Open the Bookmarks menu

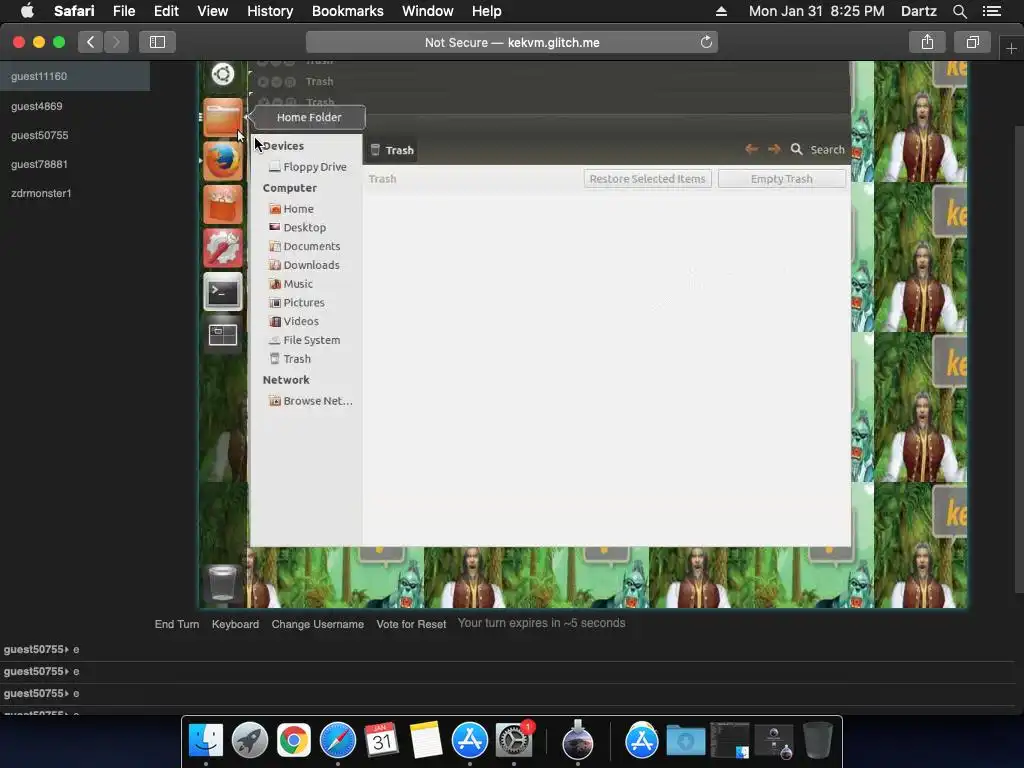point(347,11)
